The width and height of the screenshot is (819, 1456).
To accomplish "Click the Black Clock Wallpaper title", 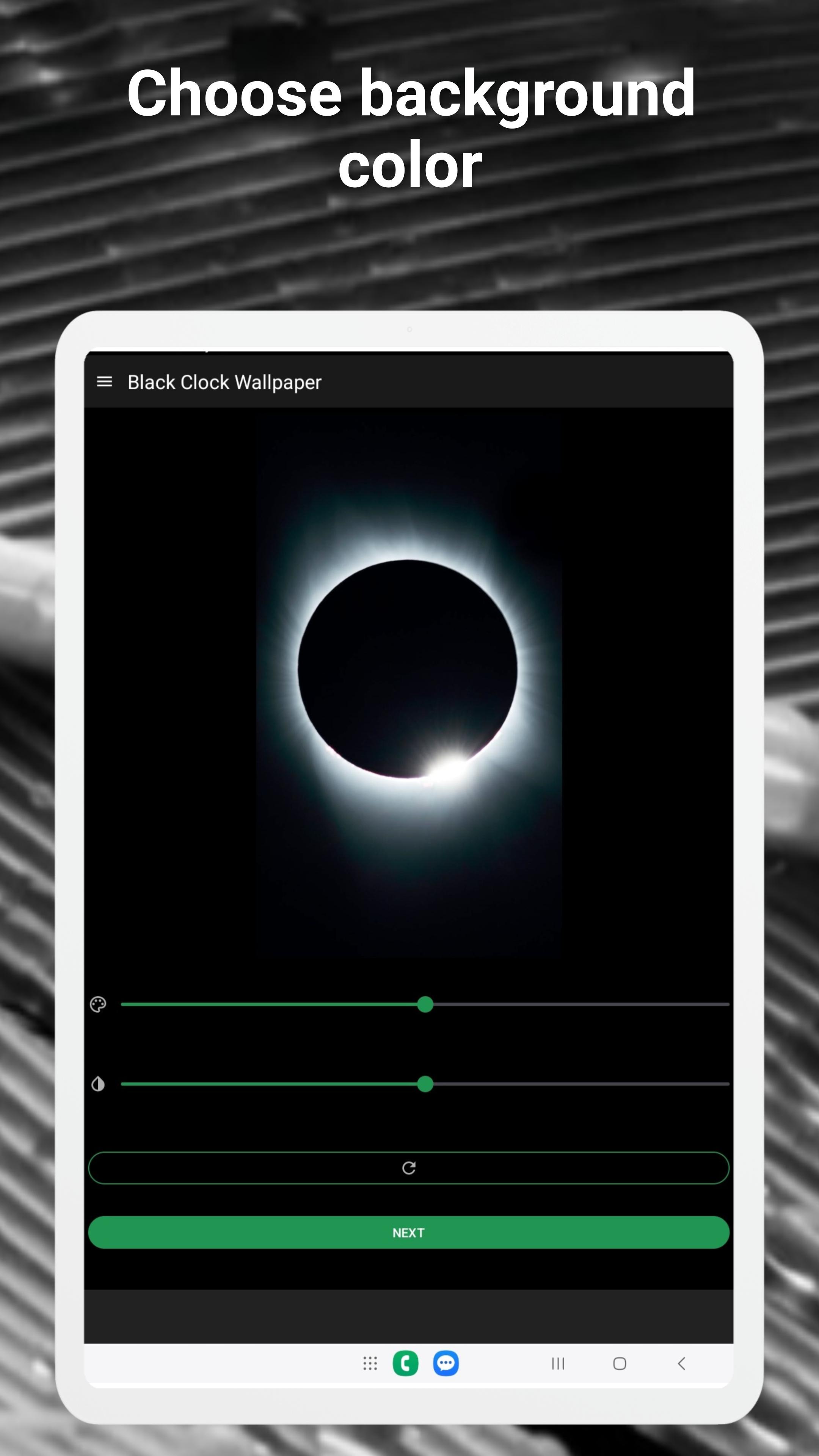I will pyautogui.click(x=224, y=383).
